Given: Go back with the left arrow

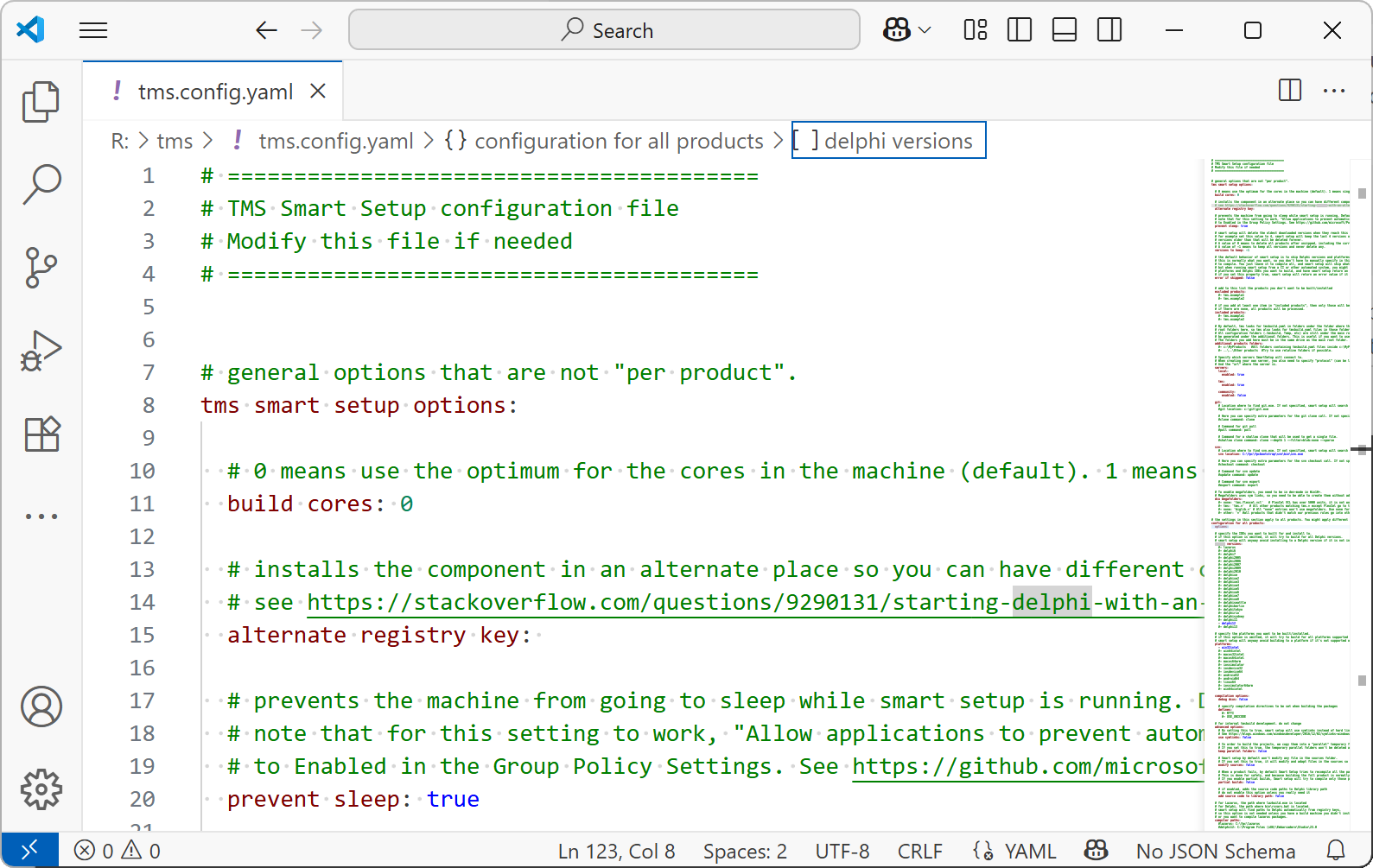Looking at the screenshot, I should click(x=266, y=31).
